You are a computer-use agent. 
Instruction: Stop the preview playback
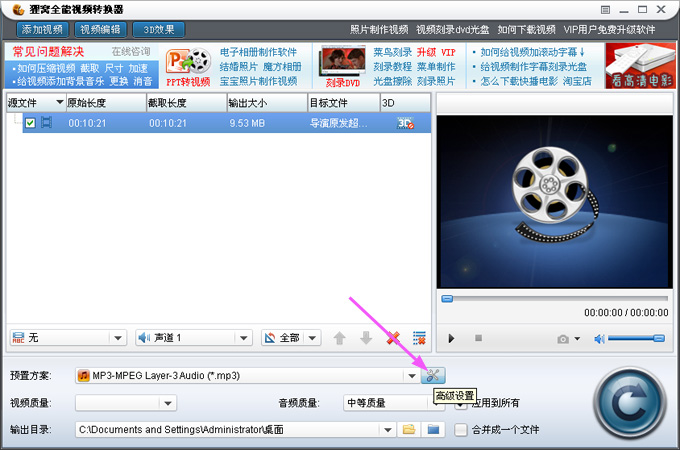pos(478,338)
